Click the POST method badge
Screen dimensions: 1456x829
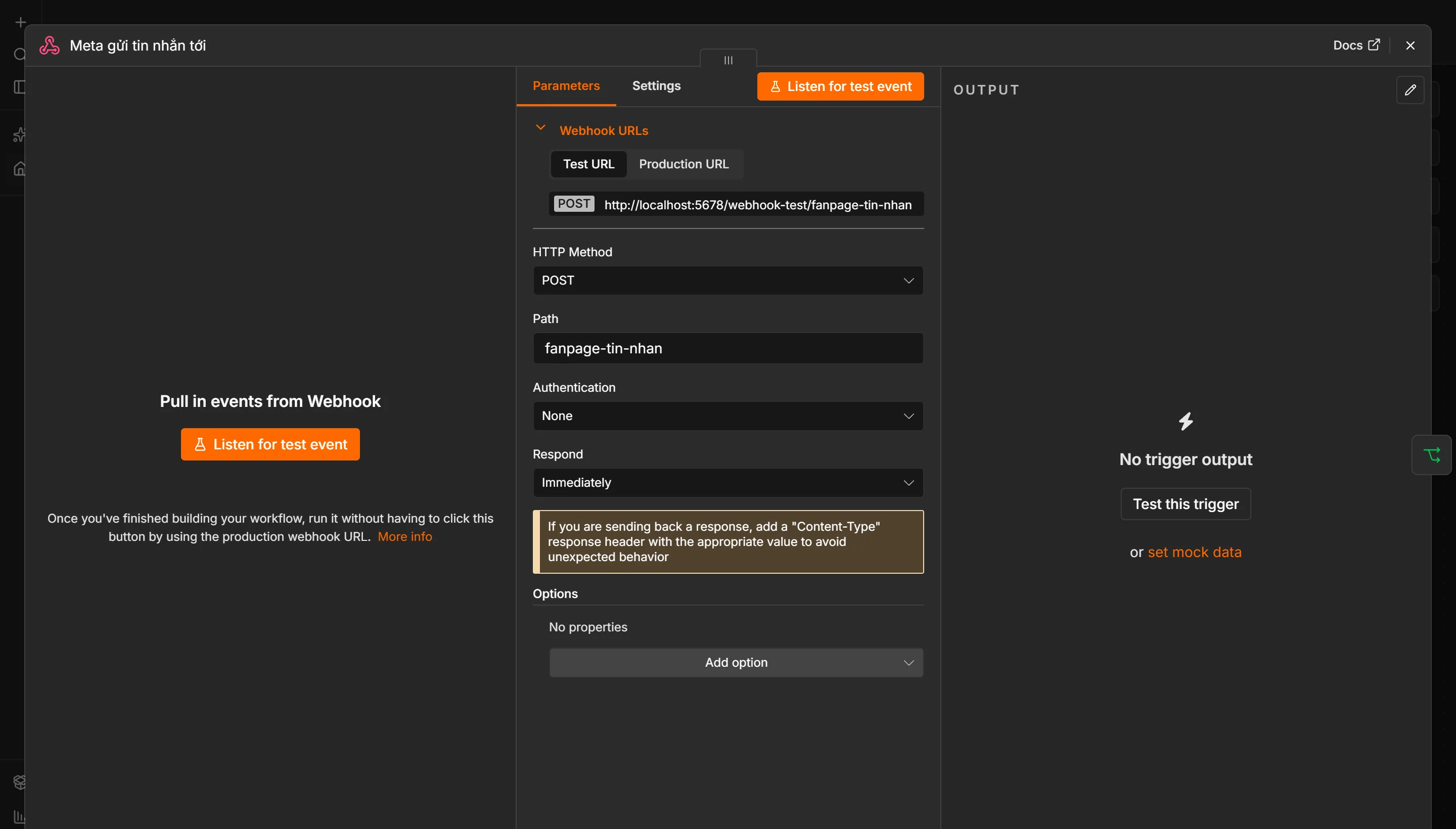[x=573, y=204]
